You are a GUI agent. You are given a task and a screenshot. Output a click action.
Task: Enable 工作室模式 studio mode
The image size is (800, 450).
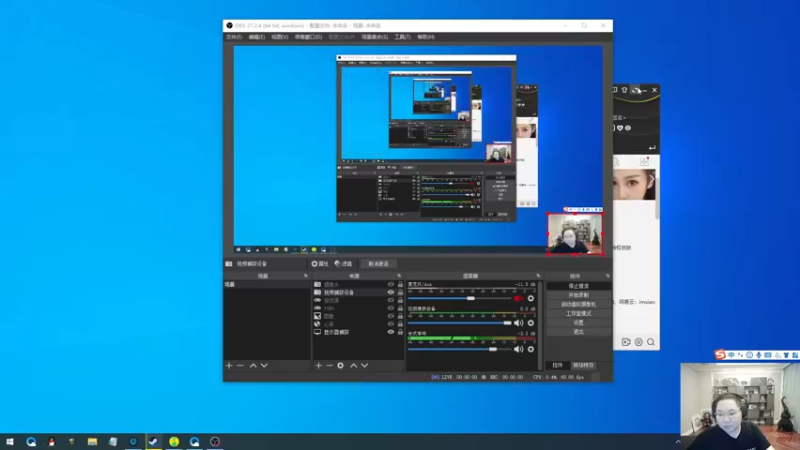pyautogui.click(x=579, y=314)
